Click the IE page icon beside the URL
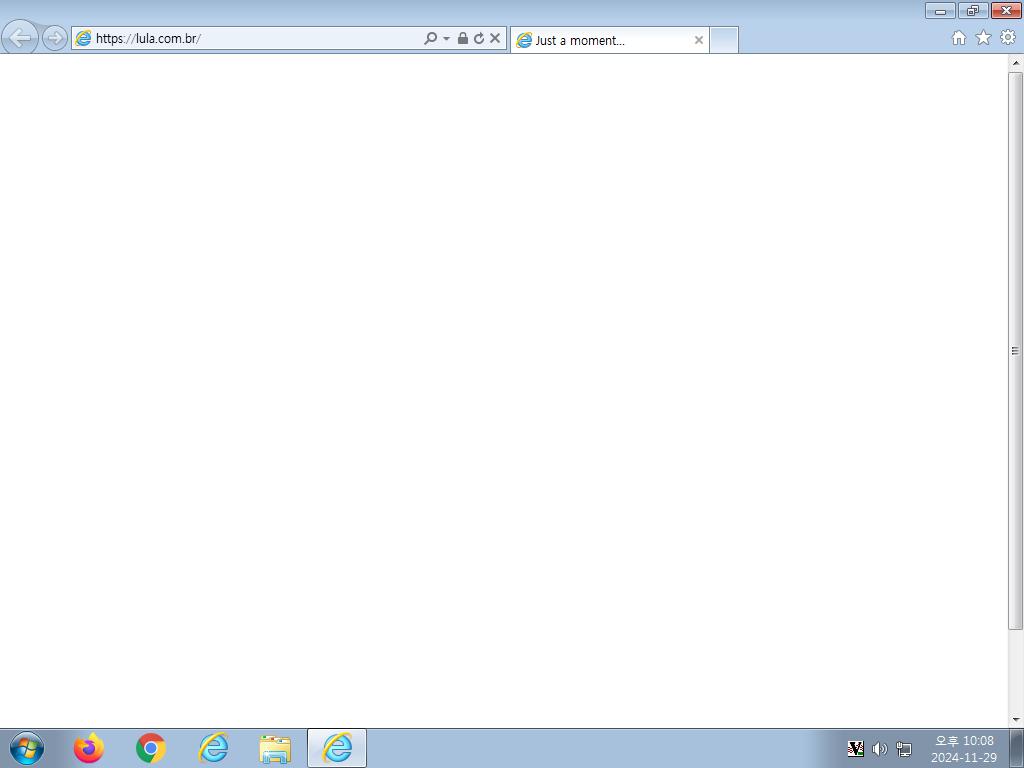Viewport: 1024px width, 768px height. tap(83, 38)
